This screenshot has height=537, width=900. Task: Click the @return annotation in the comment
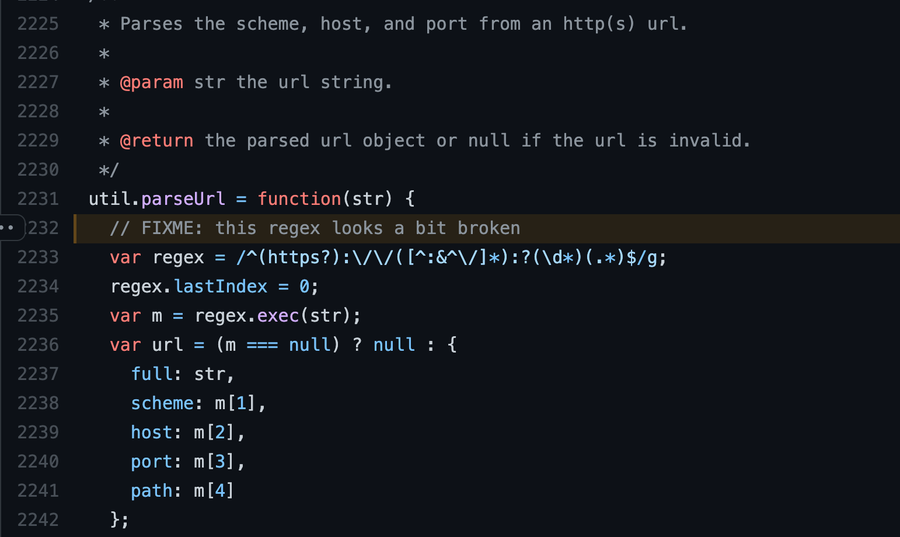[x=156, y=140]
